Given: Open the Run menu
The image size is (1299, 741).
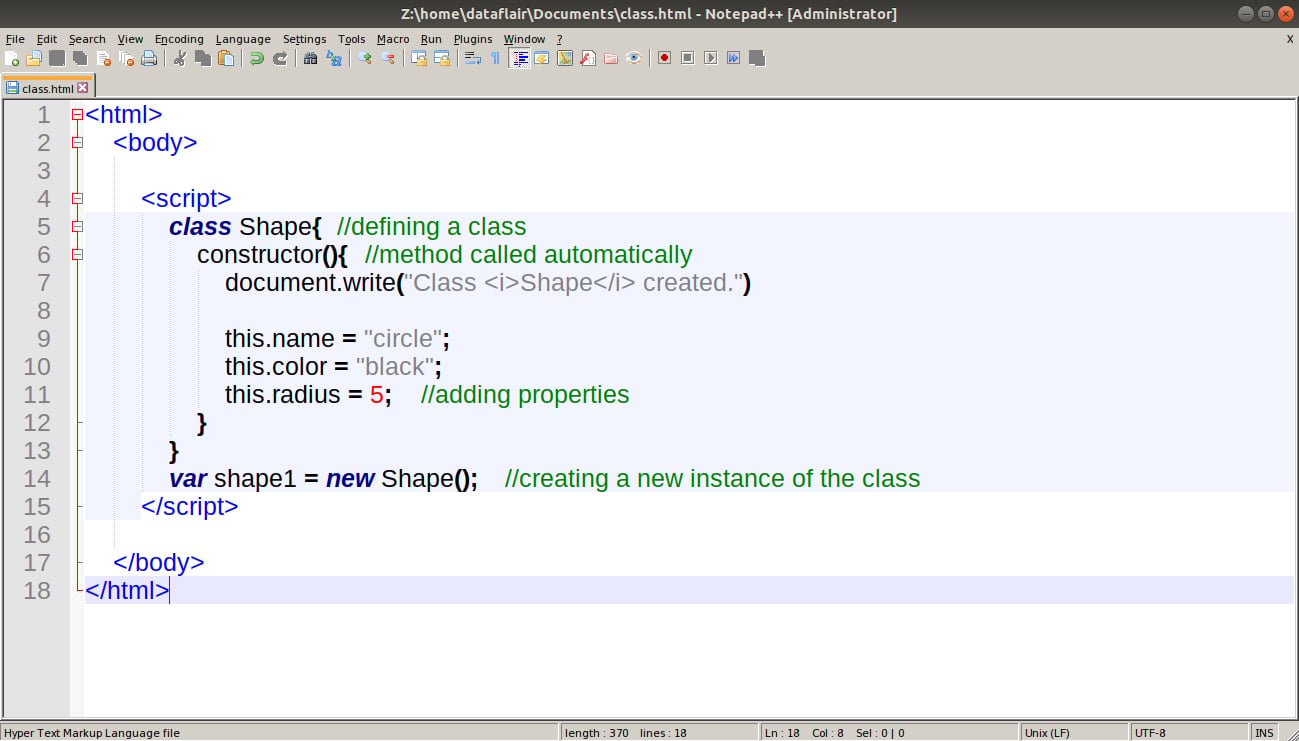Looking at the screenshot, I should click(431, 39).
